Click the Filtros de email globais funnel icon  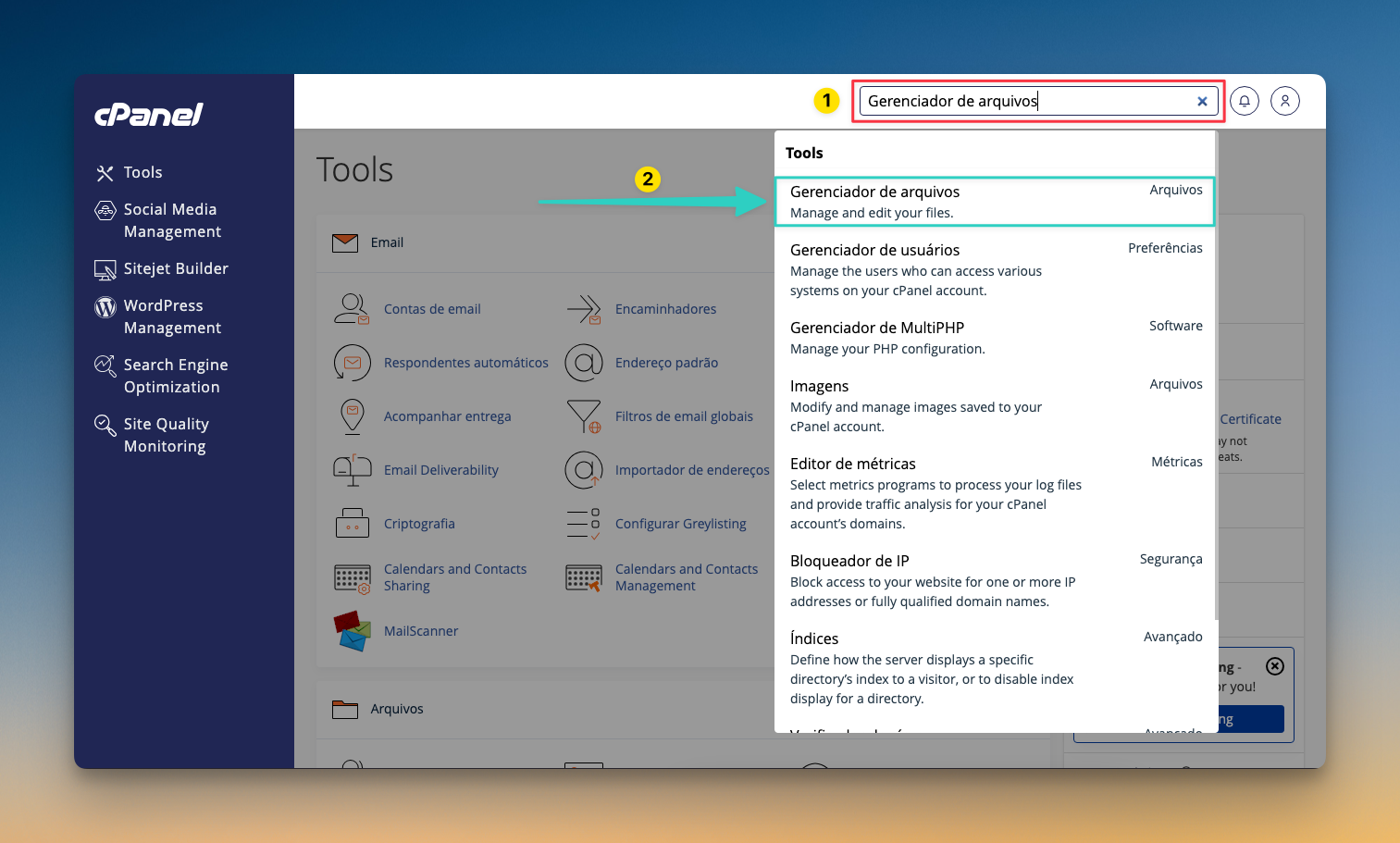(584, 416)
